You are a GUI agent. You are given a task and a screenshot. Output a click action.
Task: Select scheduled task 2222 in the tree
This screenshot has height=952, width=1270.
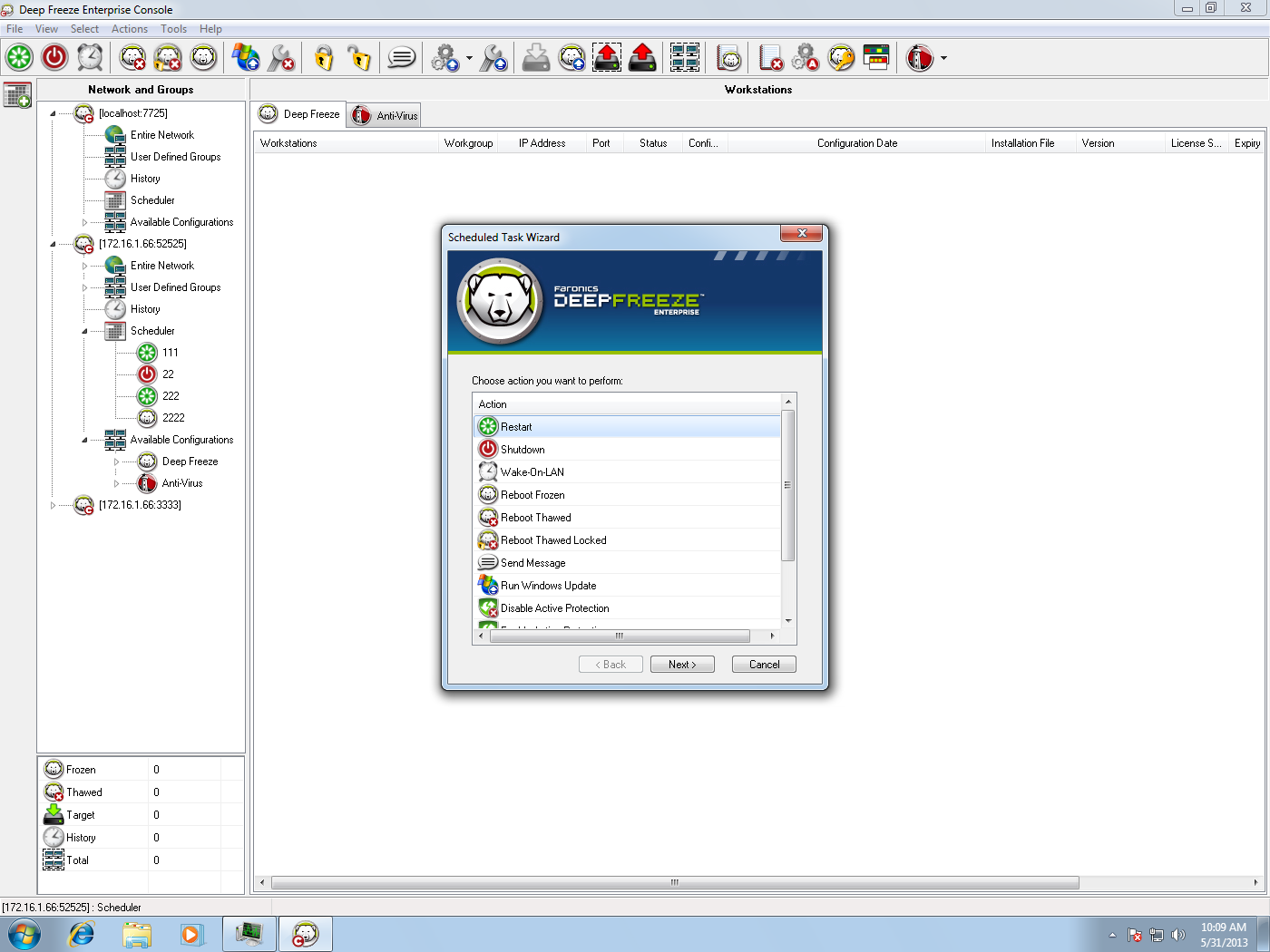(173, 418)
